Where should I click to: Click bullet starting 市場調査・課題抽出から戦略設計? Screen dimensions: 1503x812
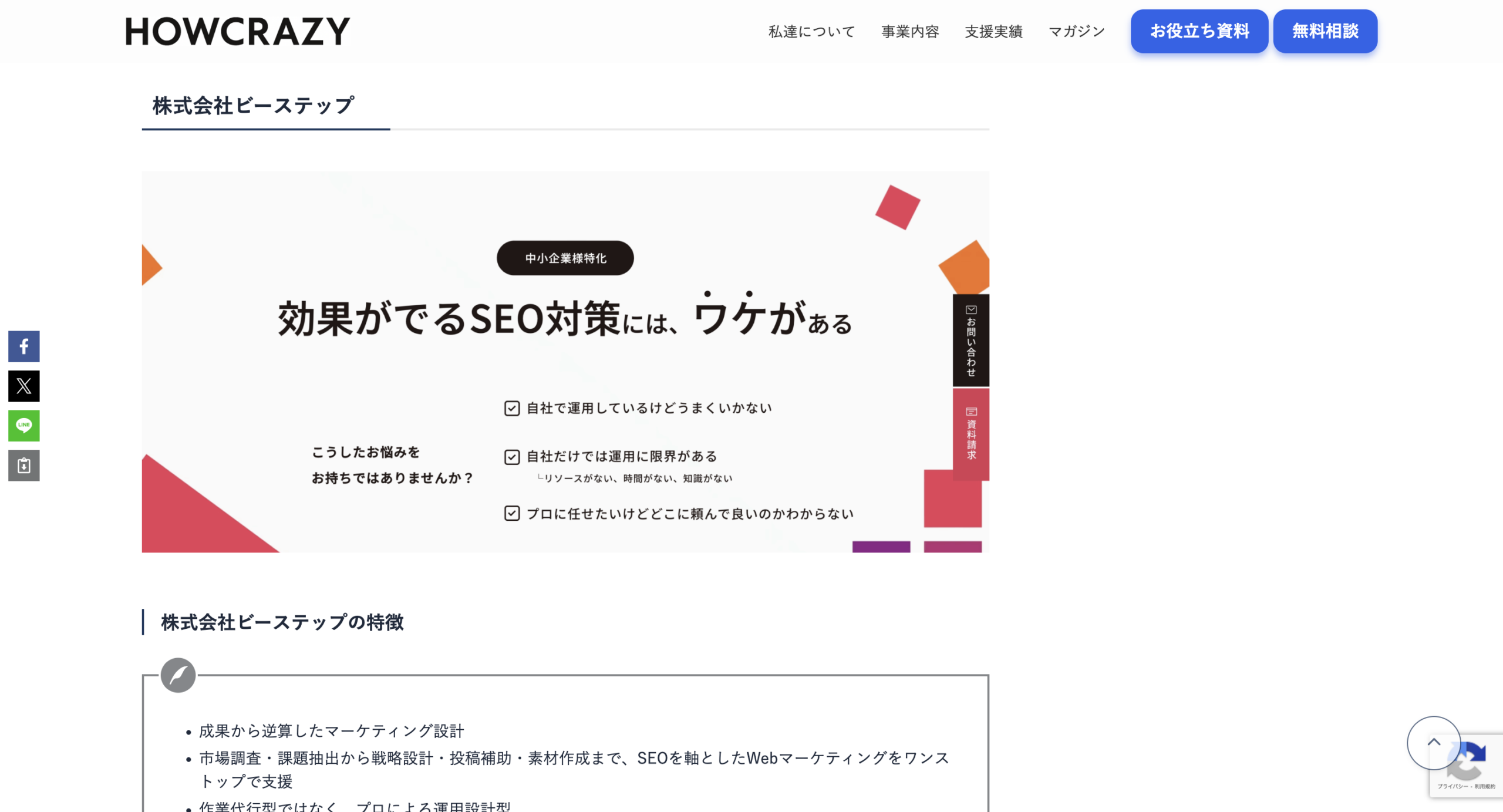click(x=574, y=770)
